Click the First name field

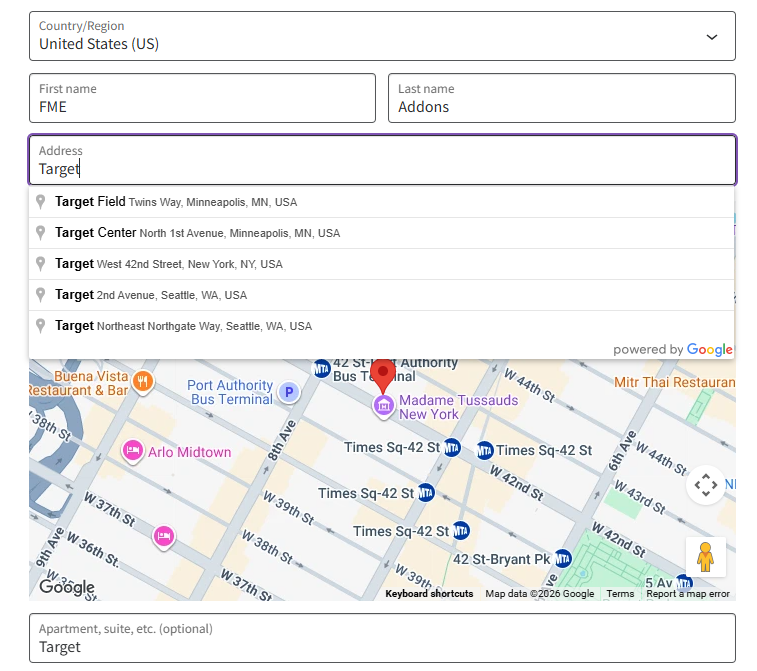pyautogui.click(x=202, y=98)
